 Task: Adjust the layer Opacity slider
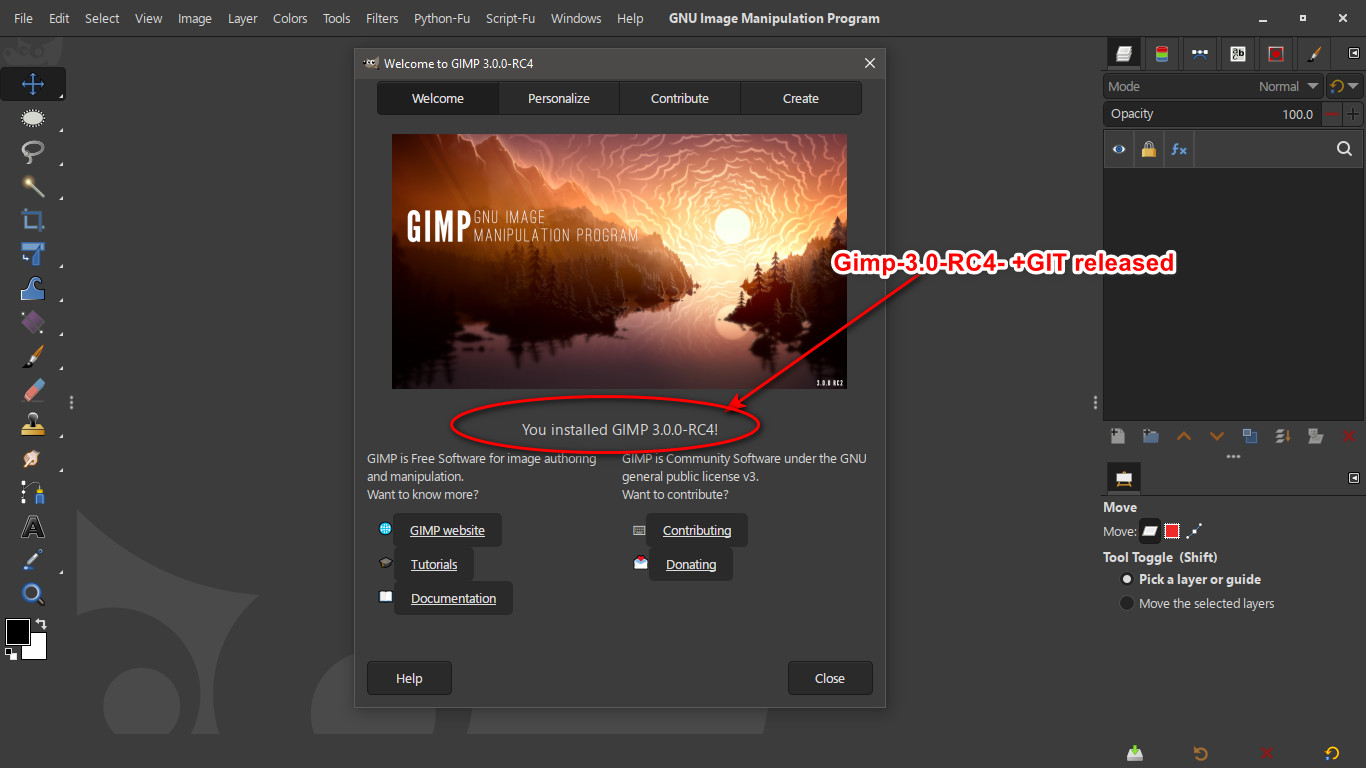(1212, 114)
